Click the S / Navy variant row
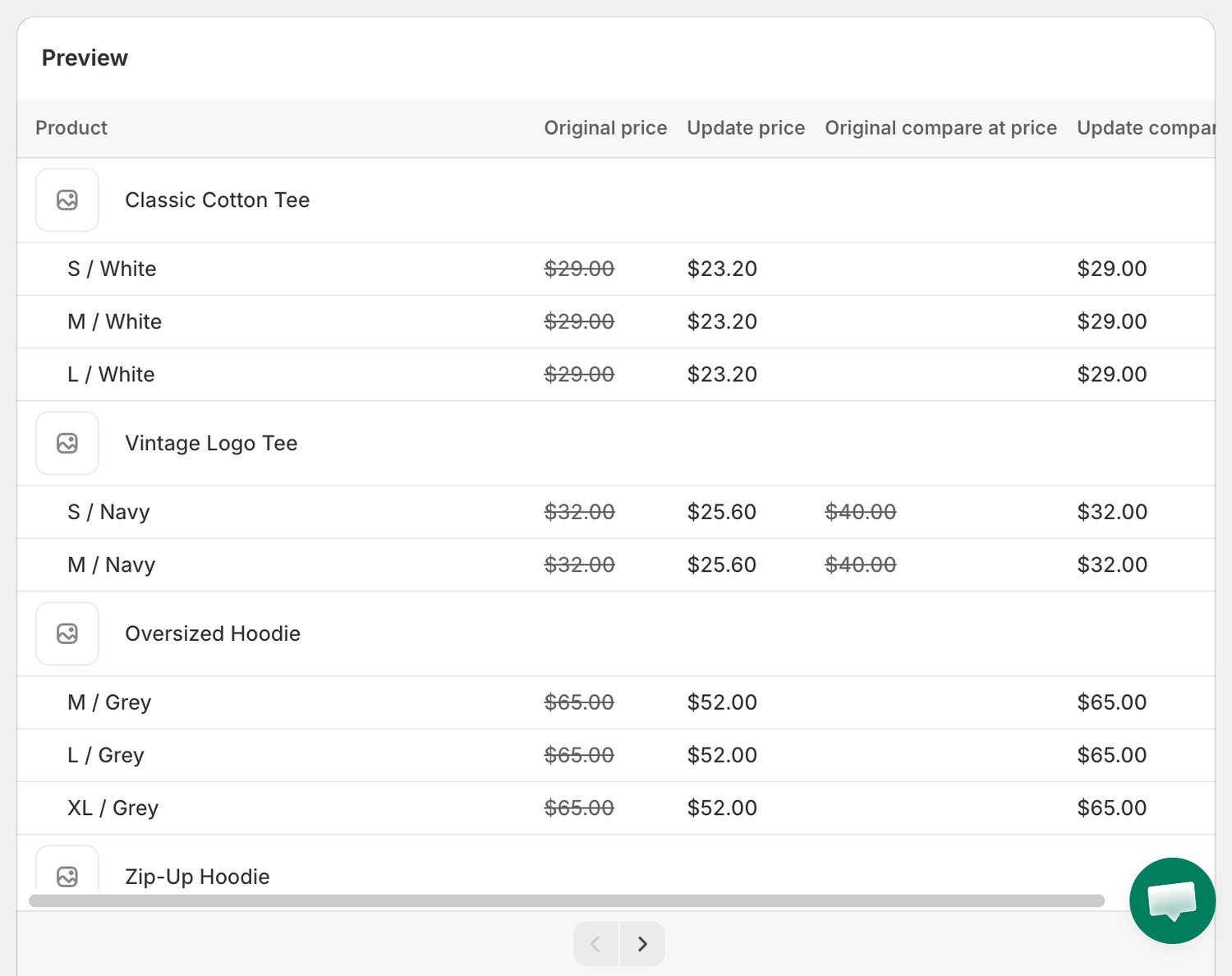The height and width of the screenshot is (976, 1232). tap(616, 512)
